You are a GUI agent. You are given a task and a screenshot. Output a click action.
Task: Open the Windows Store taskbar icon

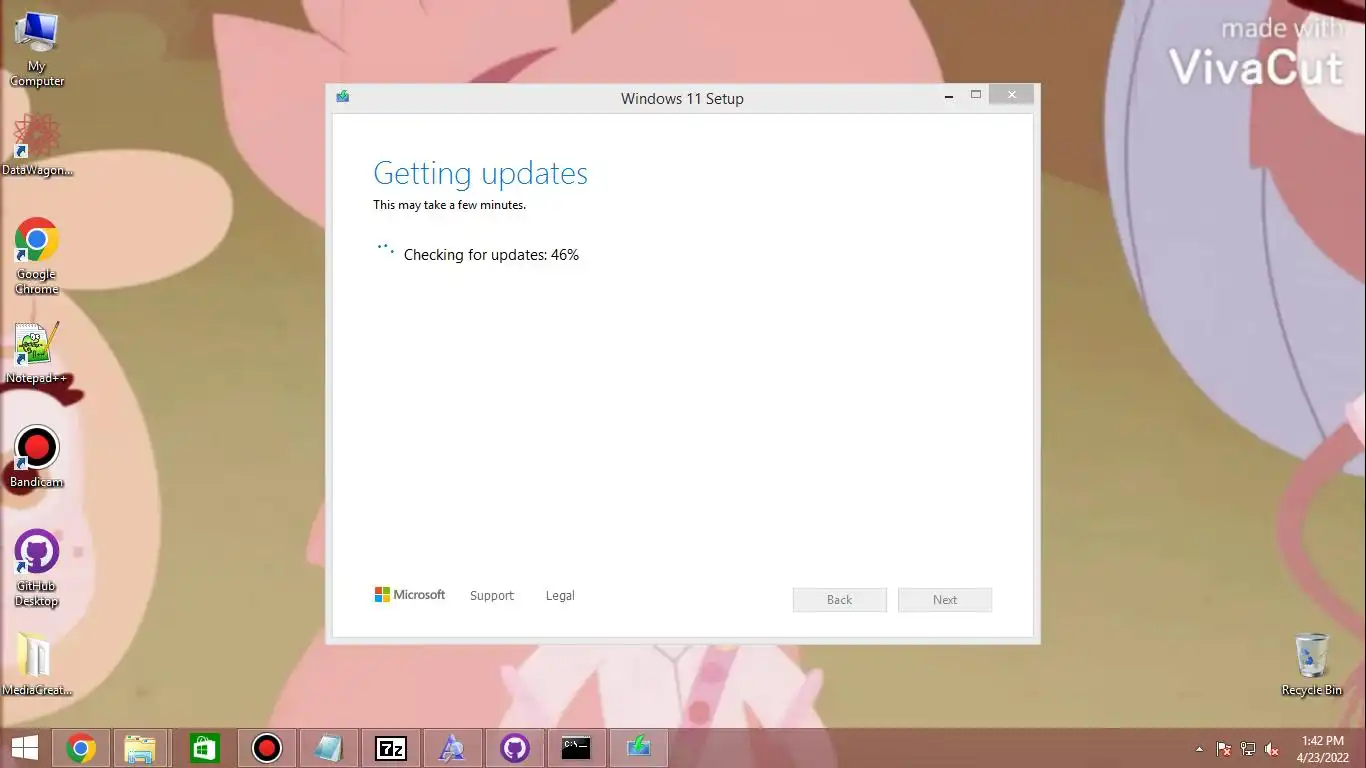pyautogui.click(x=205, y=748)
